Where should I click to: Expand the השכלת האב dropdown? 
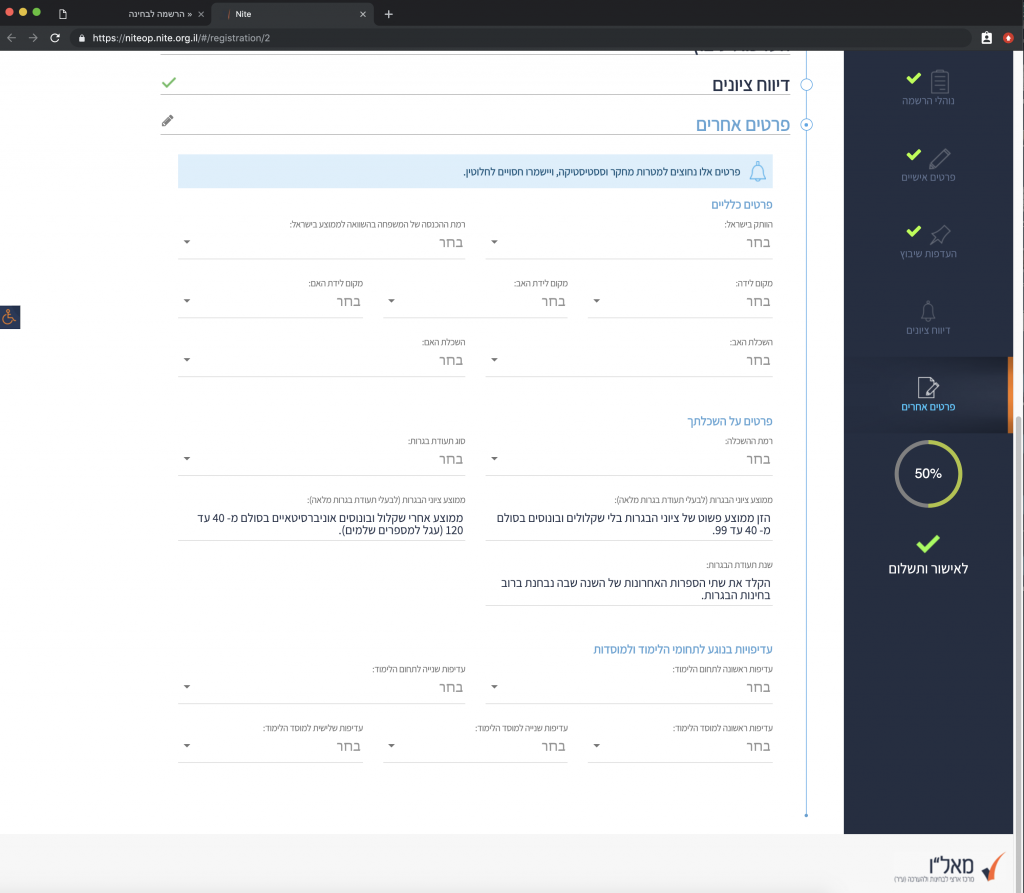[x=630, y=360]
